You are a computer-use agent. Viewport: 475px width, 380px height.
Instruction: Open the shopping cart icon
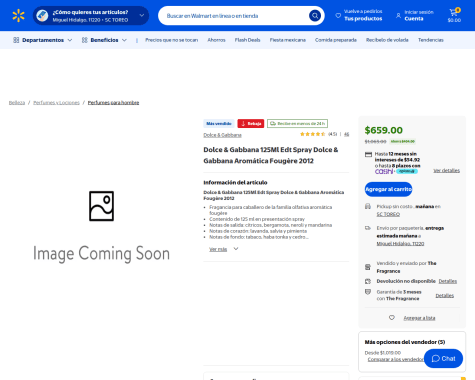click(454, 12)
